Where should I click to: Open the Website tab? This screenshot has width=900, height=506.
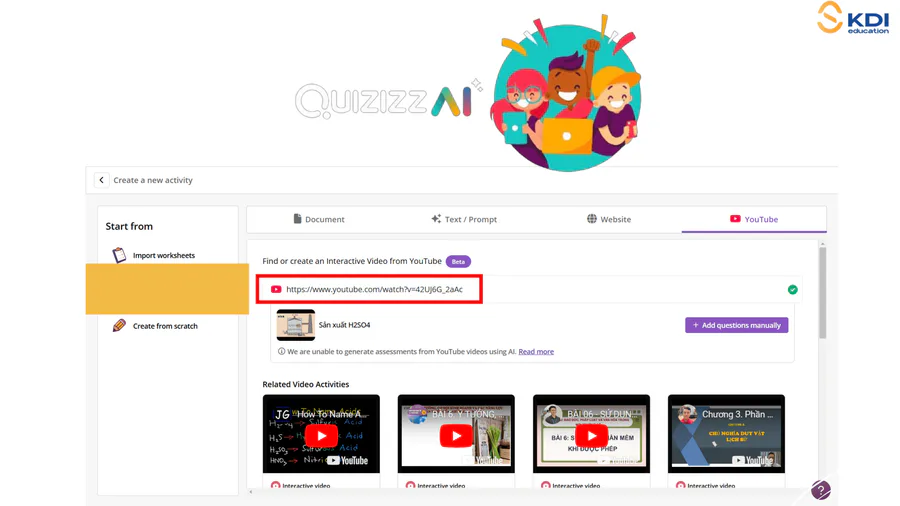click(x=608, y=219)
